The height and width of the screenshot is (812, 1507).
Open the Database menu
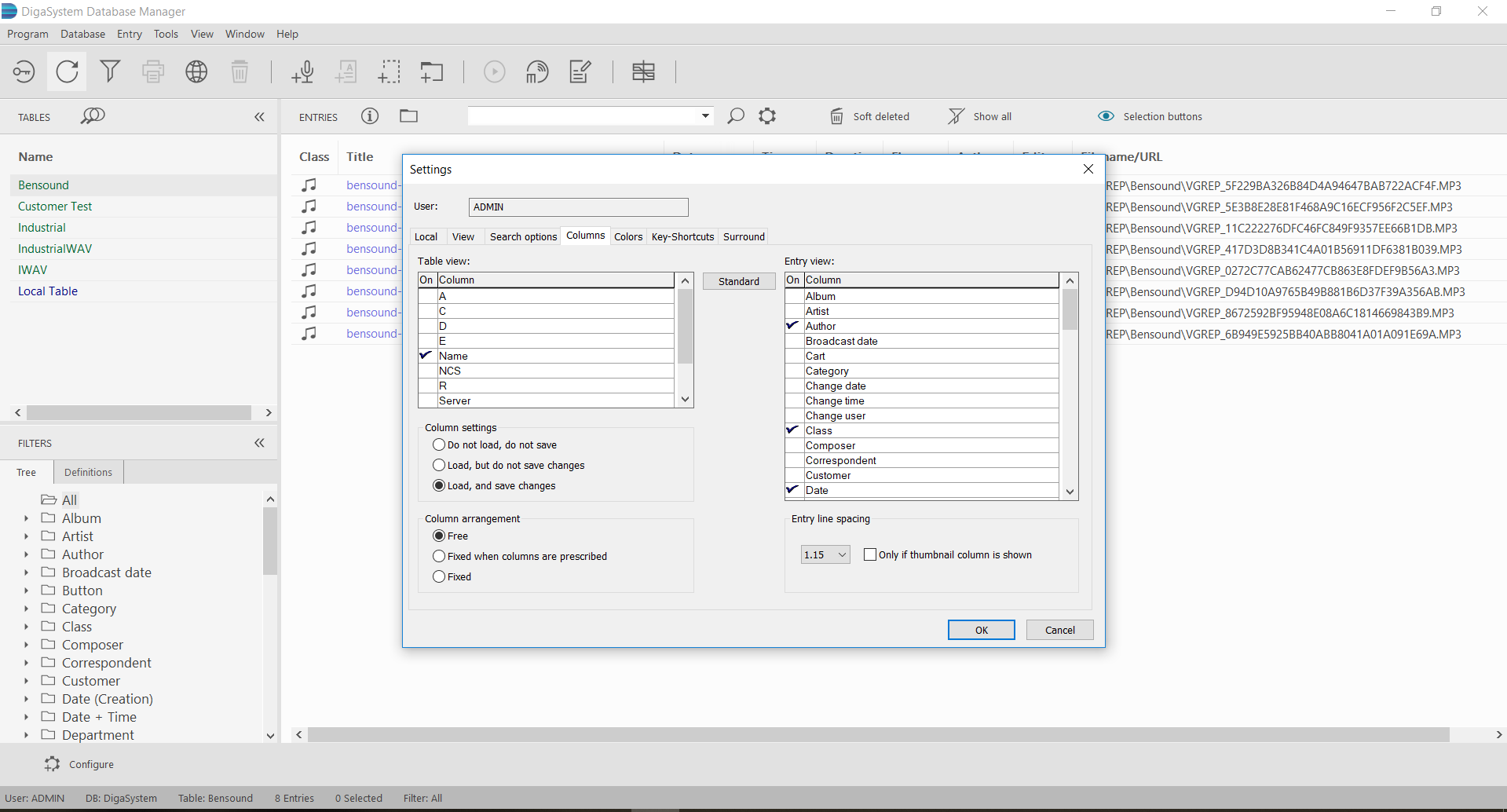click(x=82, y=34)
